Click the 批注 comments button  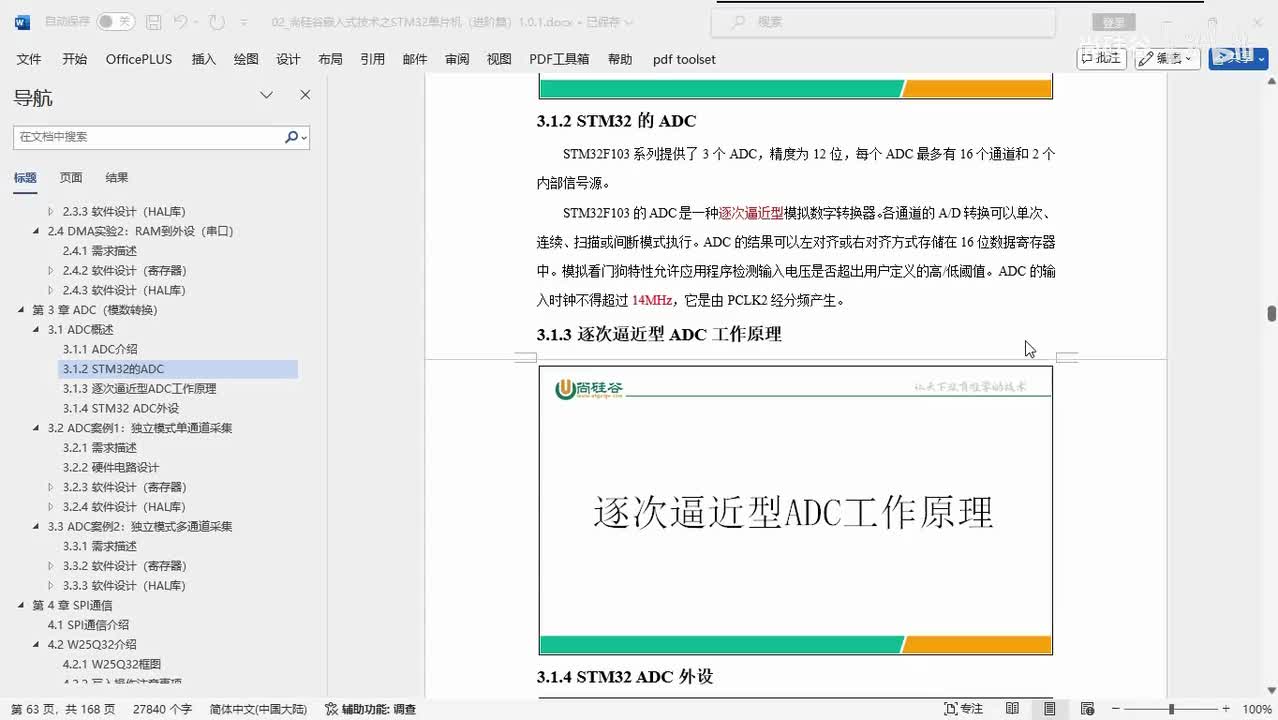coord(1101,58)
